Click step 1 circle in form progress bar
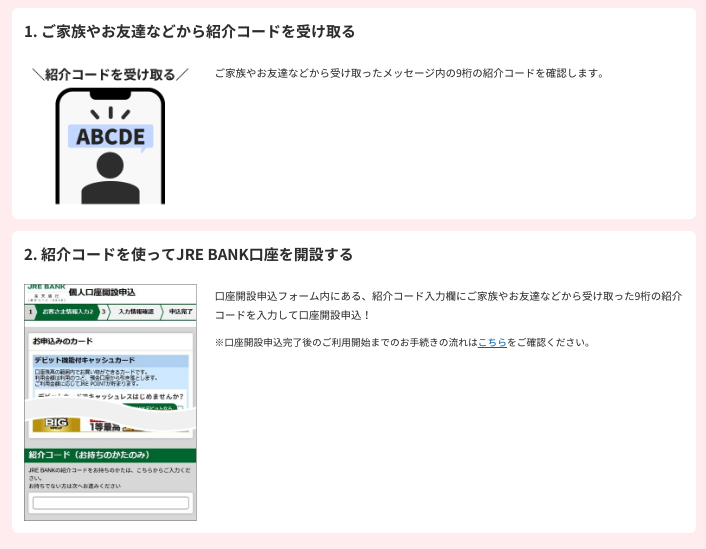706x549 pixels. point(30,312)
